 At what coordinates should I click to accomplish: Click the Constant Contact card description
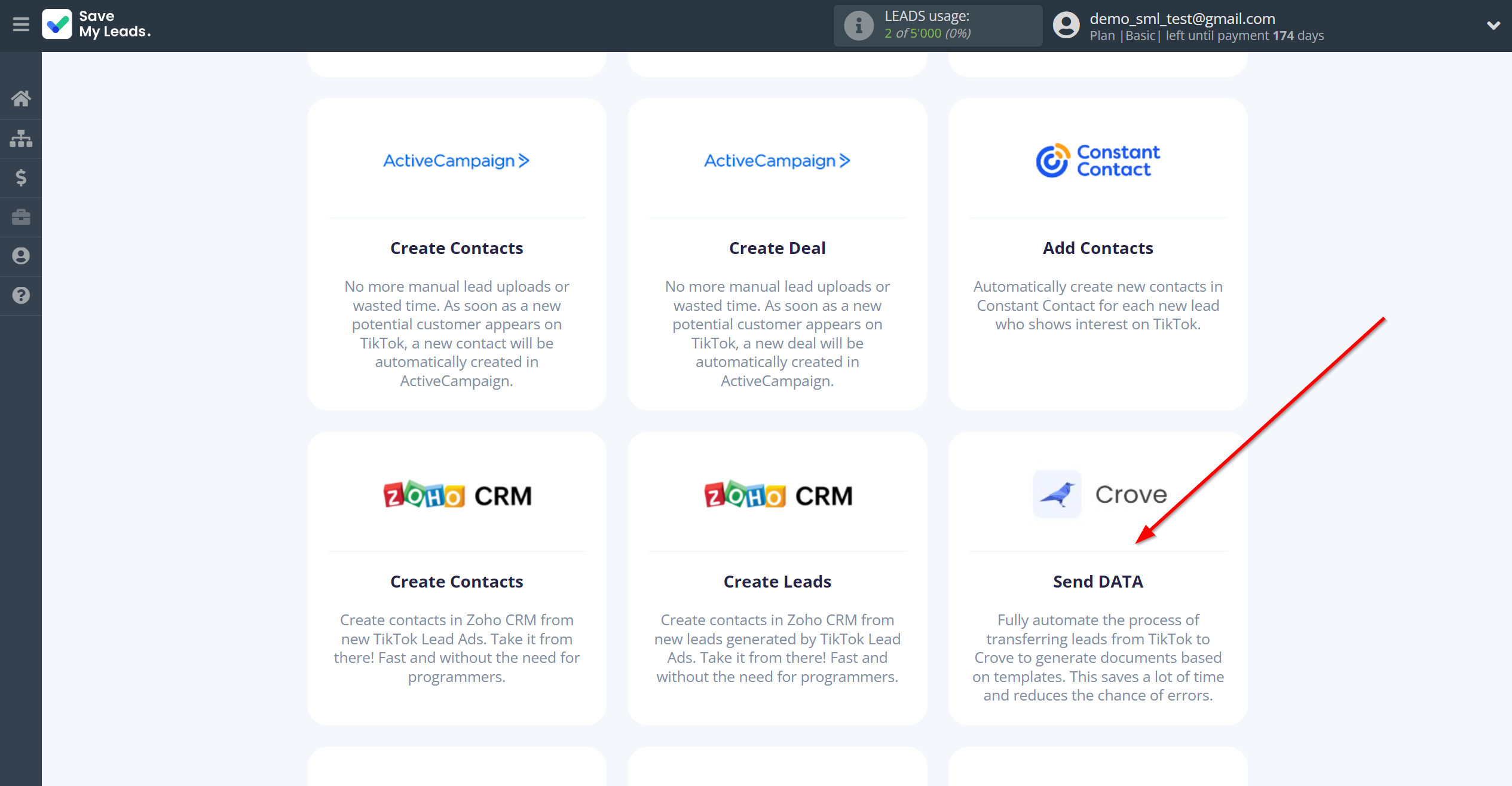pos(1098,305)
